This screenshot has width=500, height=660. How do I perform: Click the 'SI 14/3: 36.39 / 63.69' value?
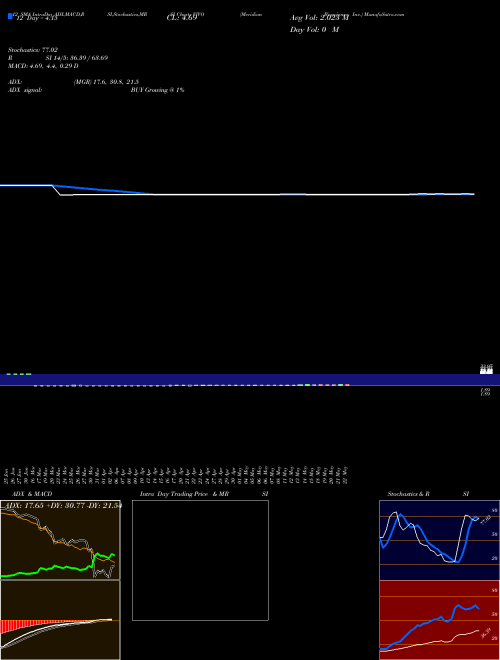(x=77, y=58)
